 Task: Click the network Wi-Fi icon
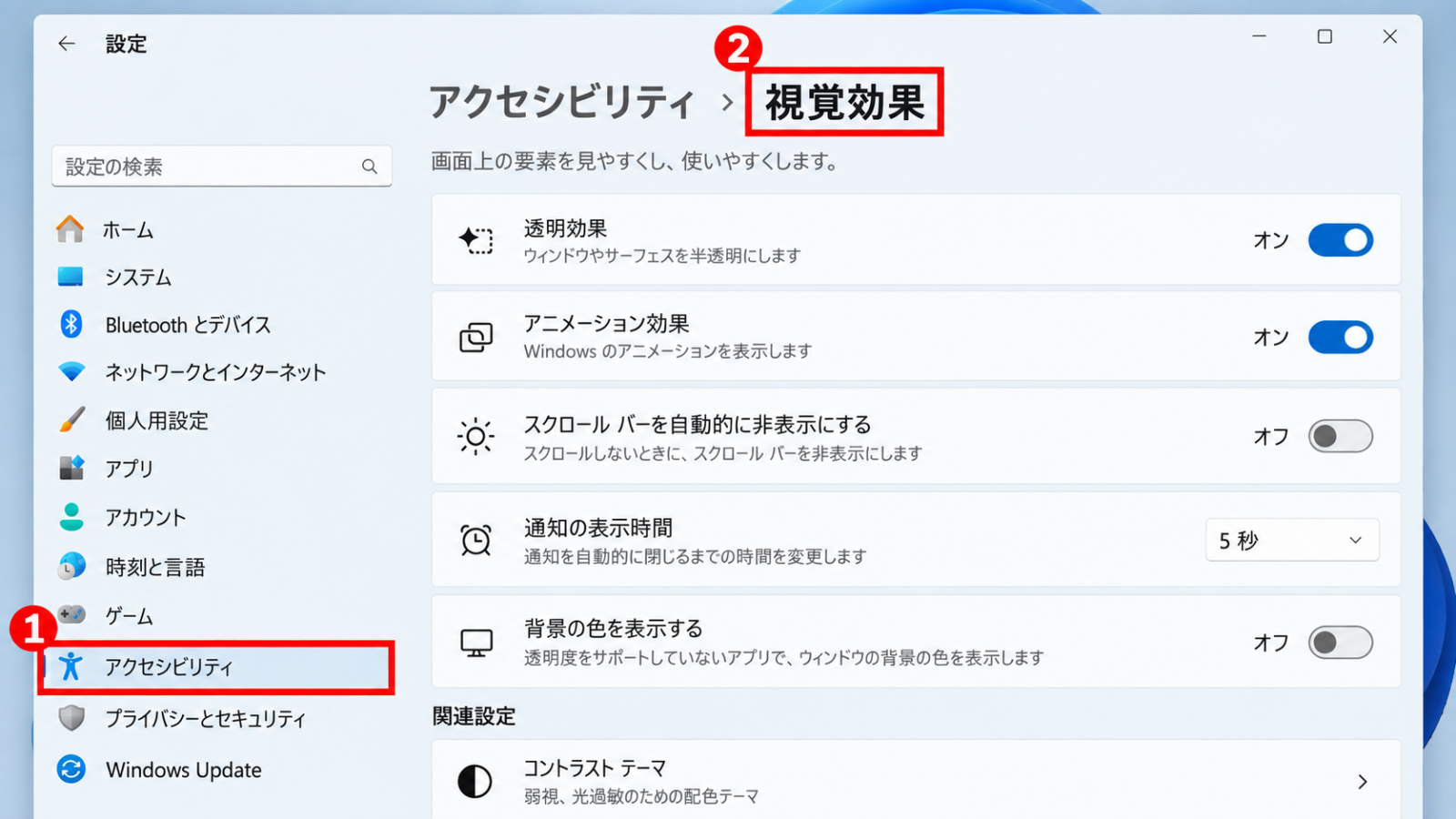pos(71,371)
